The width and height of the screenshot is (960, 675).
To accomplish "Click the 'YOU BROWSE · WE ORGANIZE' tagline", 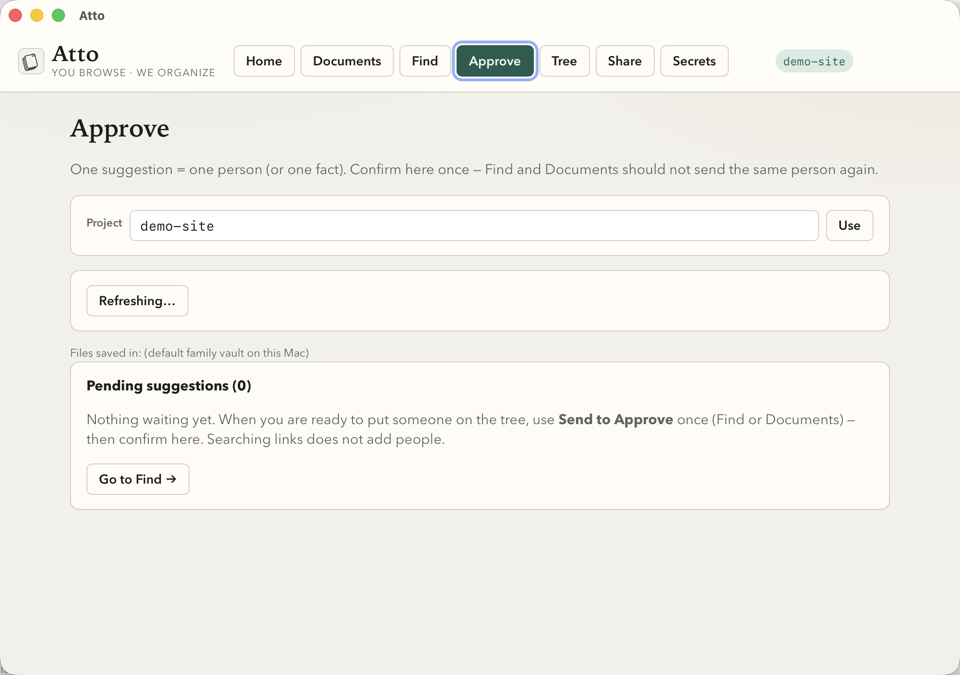I will (133, 72).
